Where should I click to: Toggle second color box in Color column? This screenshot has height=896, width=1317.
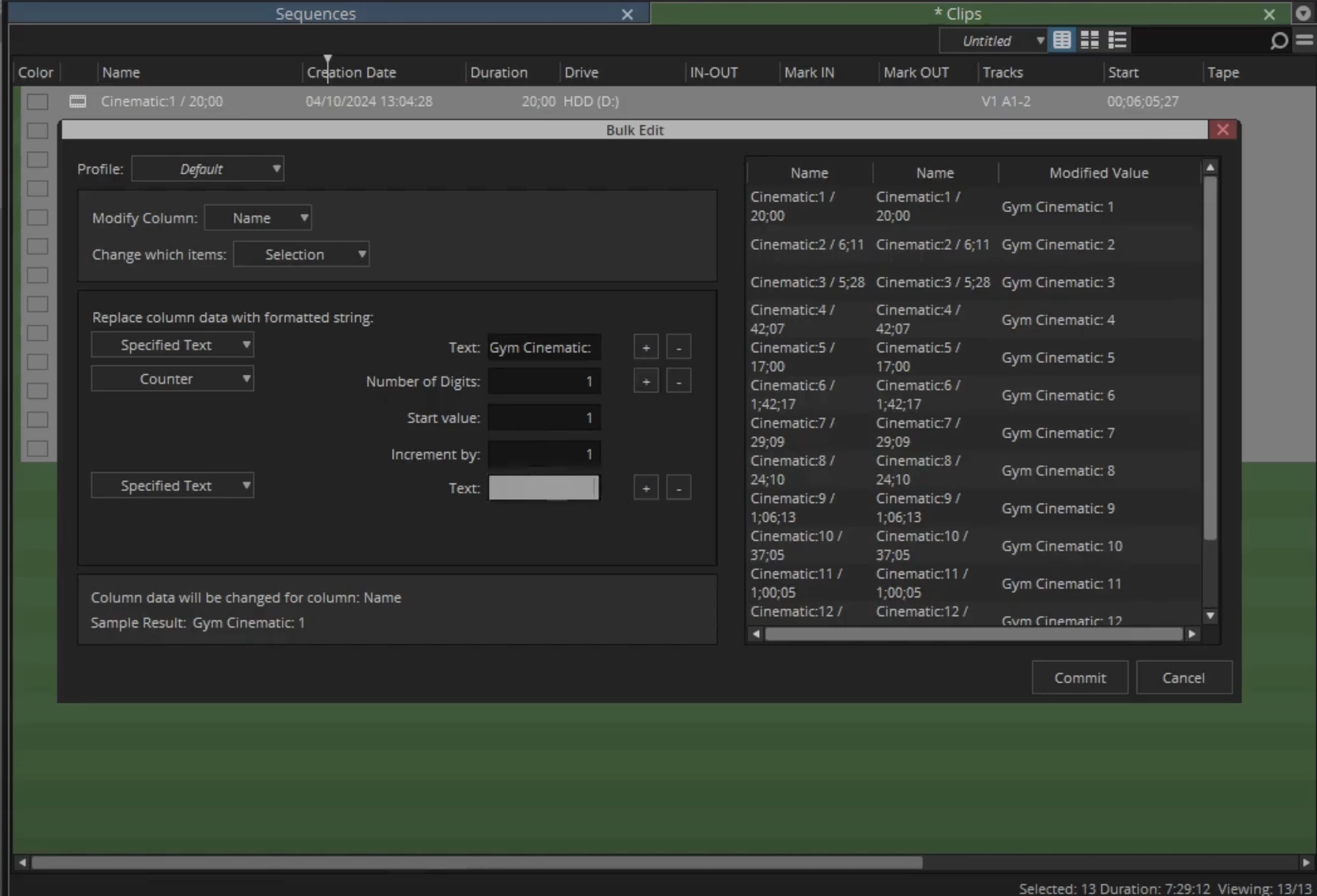(37, 130)
